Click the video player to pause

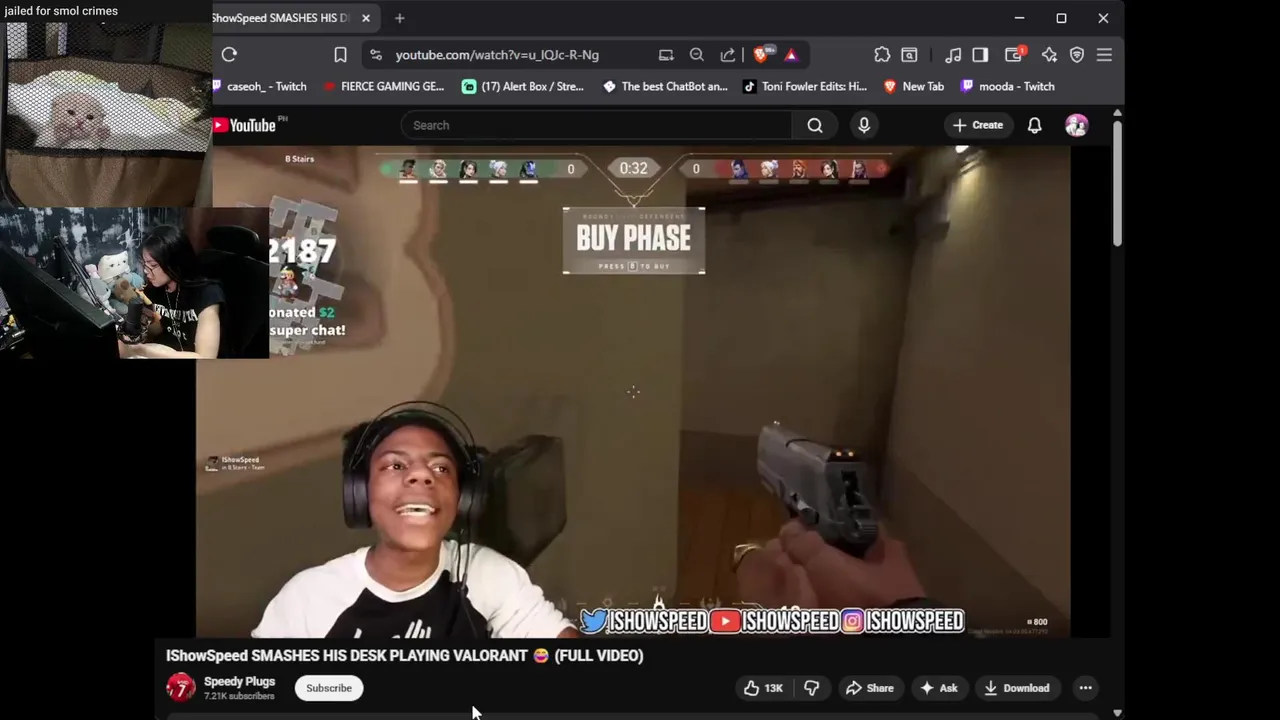point(633,392)
